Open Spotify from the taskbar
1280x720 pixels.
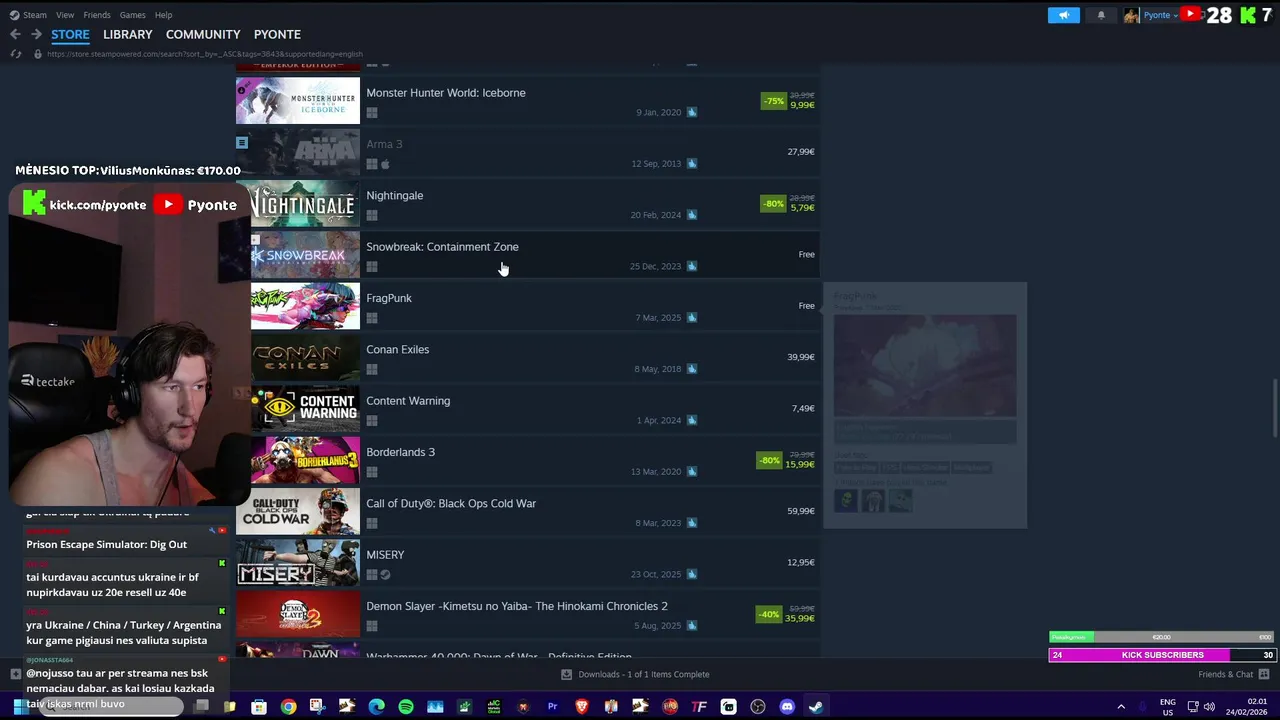point(406,707)
